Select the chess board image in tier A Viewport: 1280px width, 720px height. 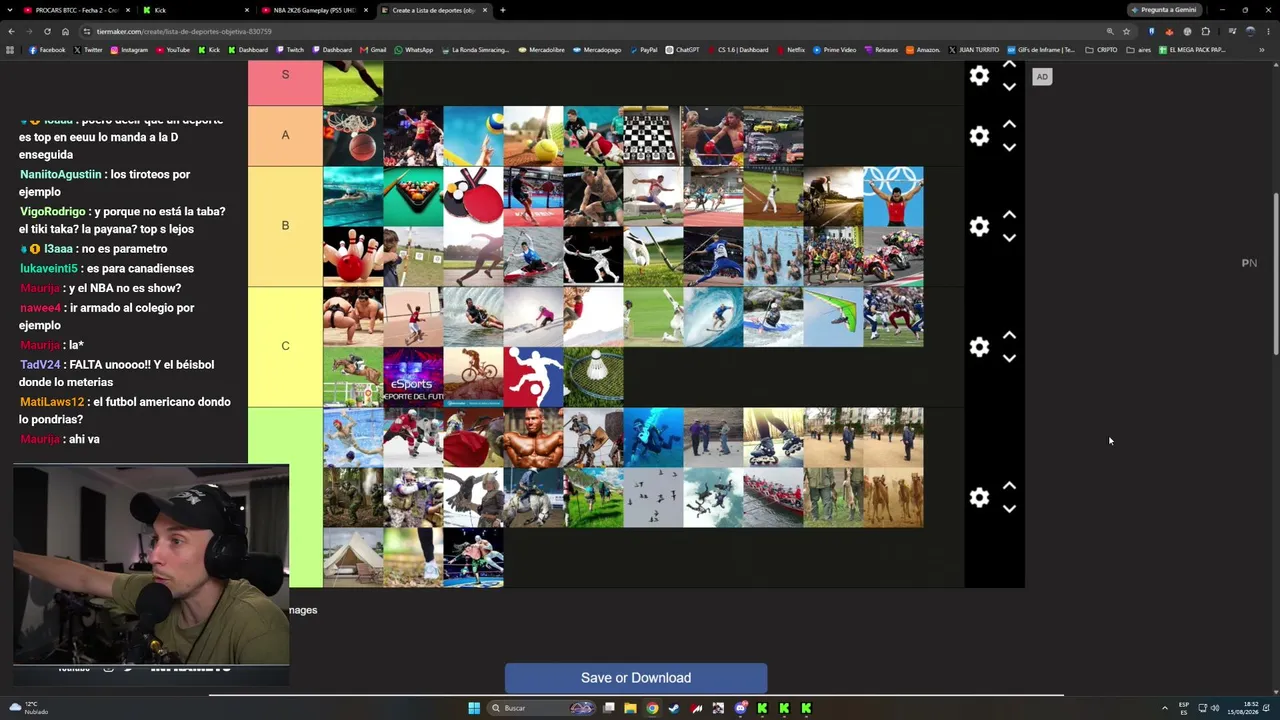coord(653,136)
